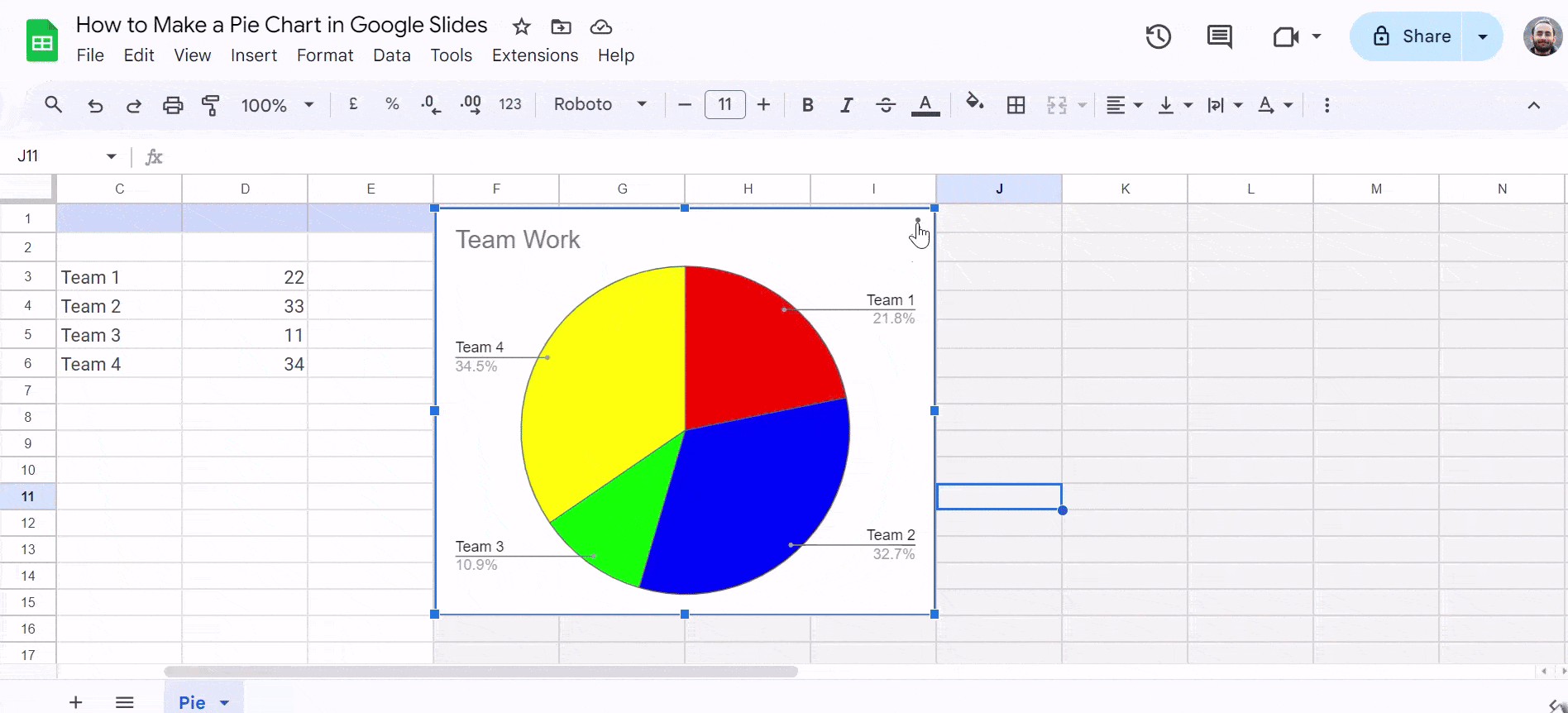Select cell with value 34
The image size is (1568, 713).
point(245,364)
